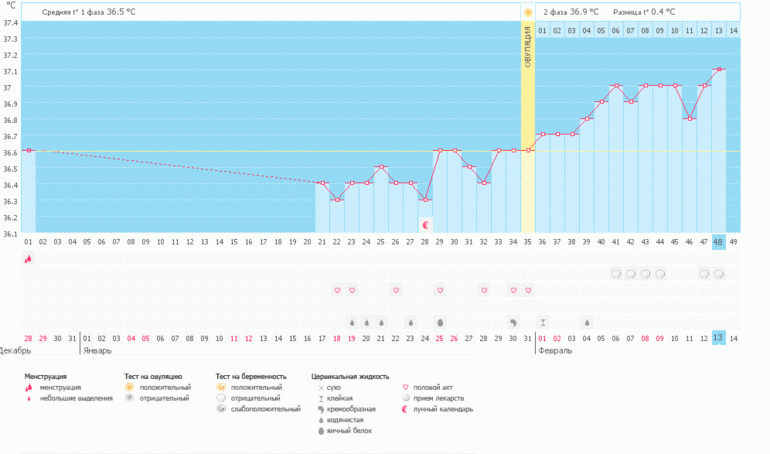Click 'Разница t° 0.4 °C' label

[644, 12]
